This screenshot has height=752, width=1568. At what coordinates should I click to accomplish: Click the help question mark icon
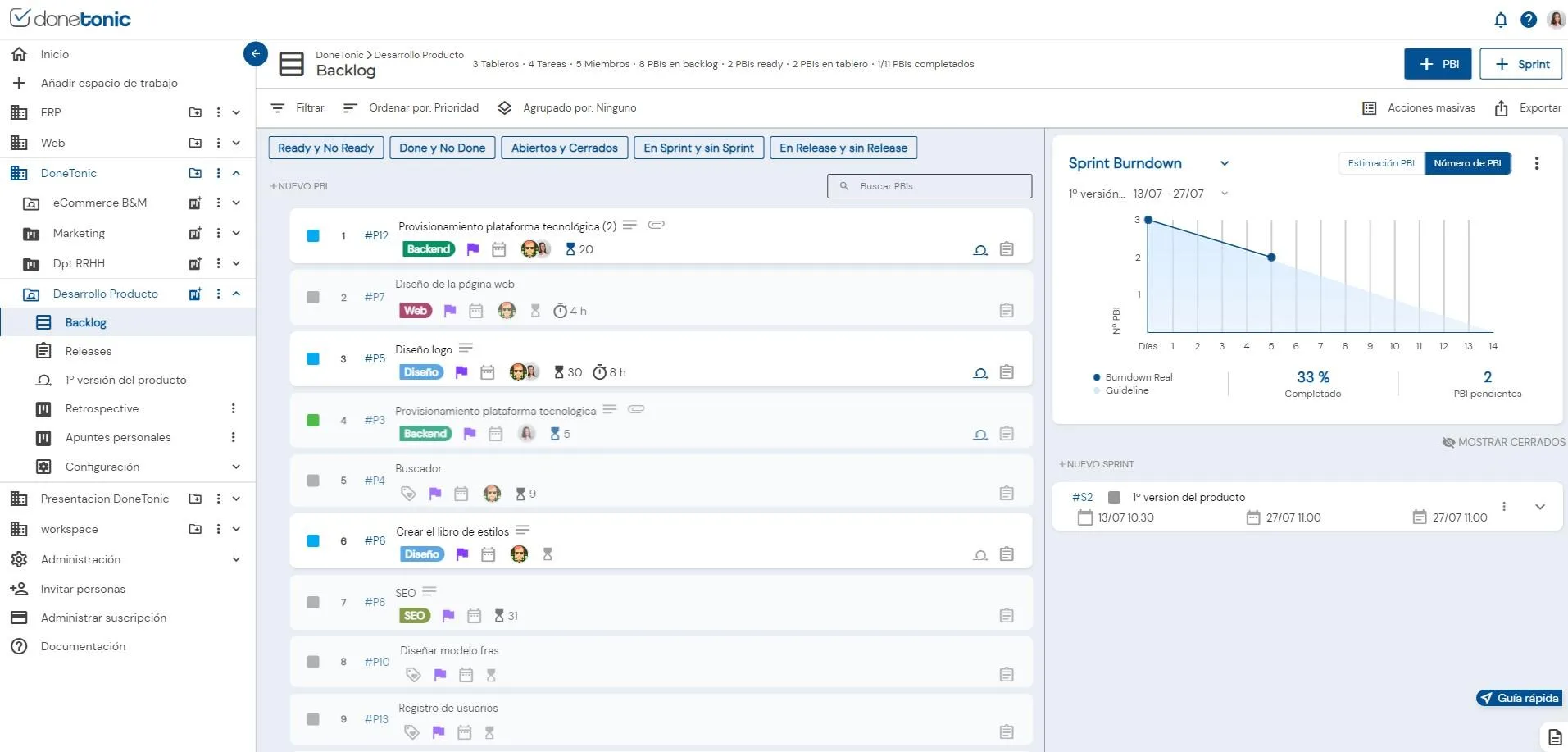click(x=1528, y=20)
